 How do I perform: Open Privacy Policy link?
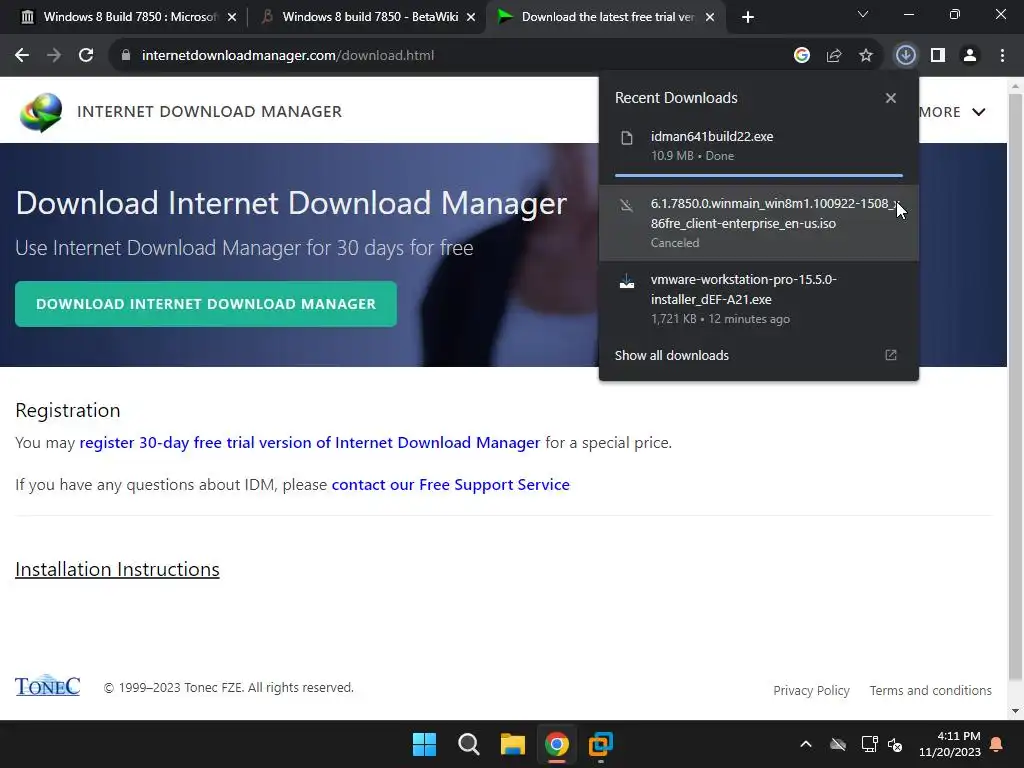pos(811,690)
